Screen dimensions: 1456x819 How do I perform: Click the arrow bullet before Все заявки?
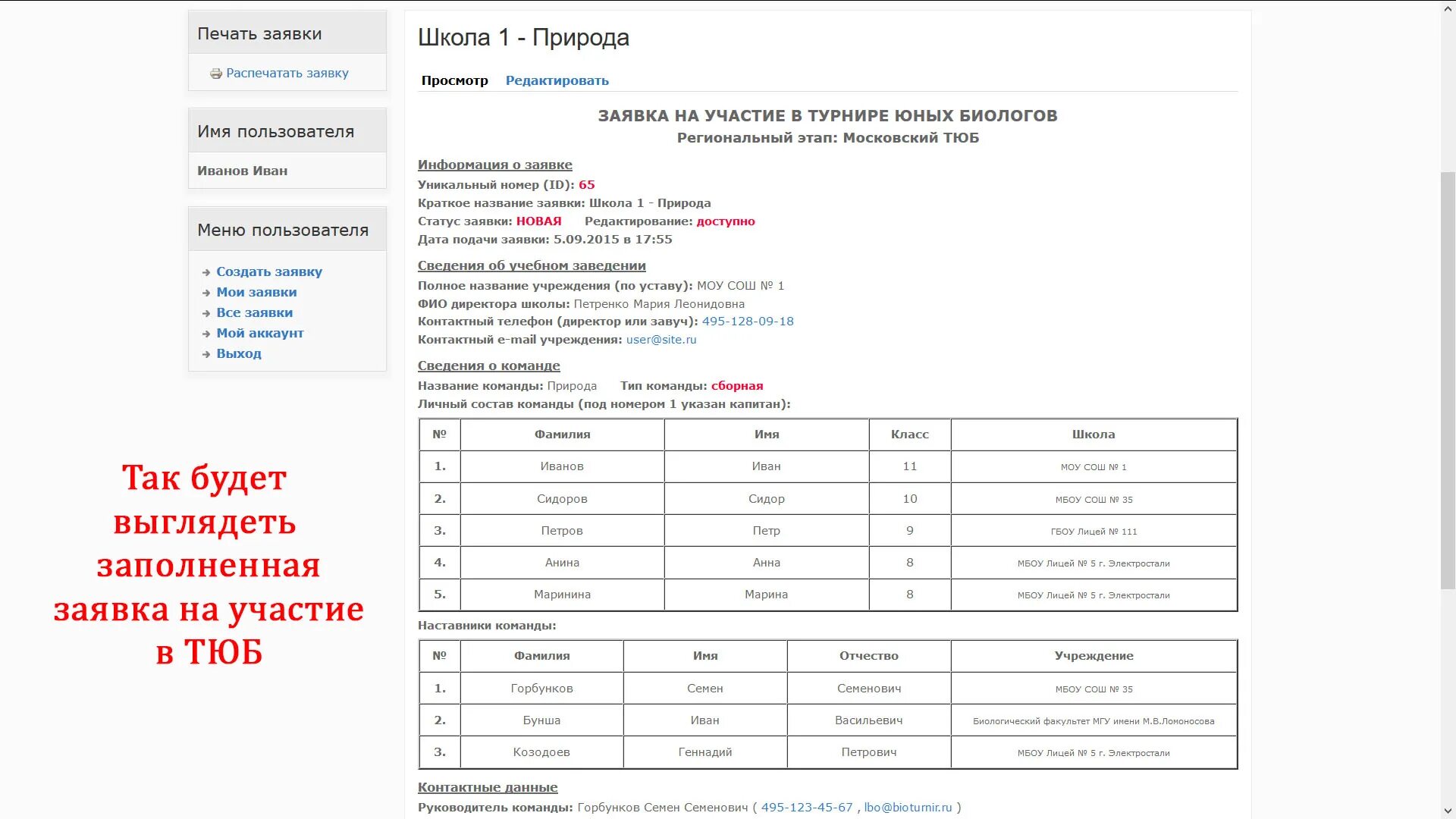tap(206, 313)
